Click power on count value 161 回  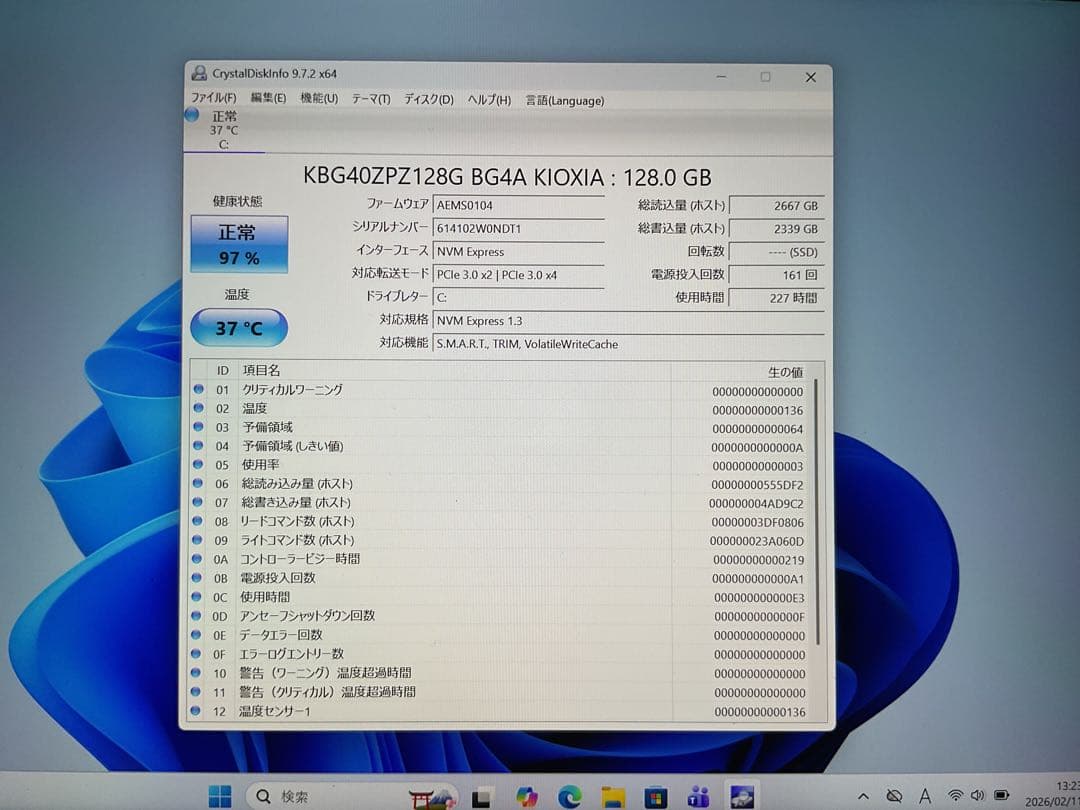point(776,275)
